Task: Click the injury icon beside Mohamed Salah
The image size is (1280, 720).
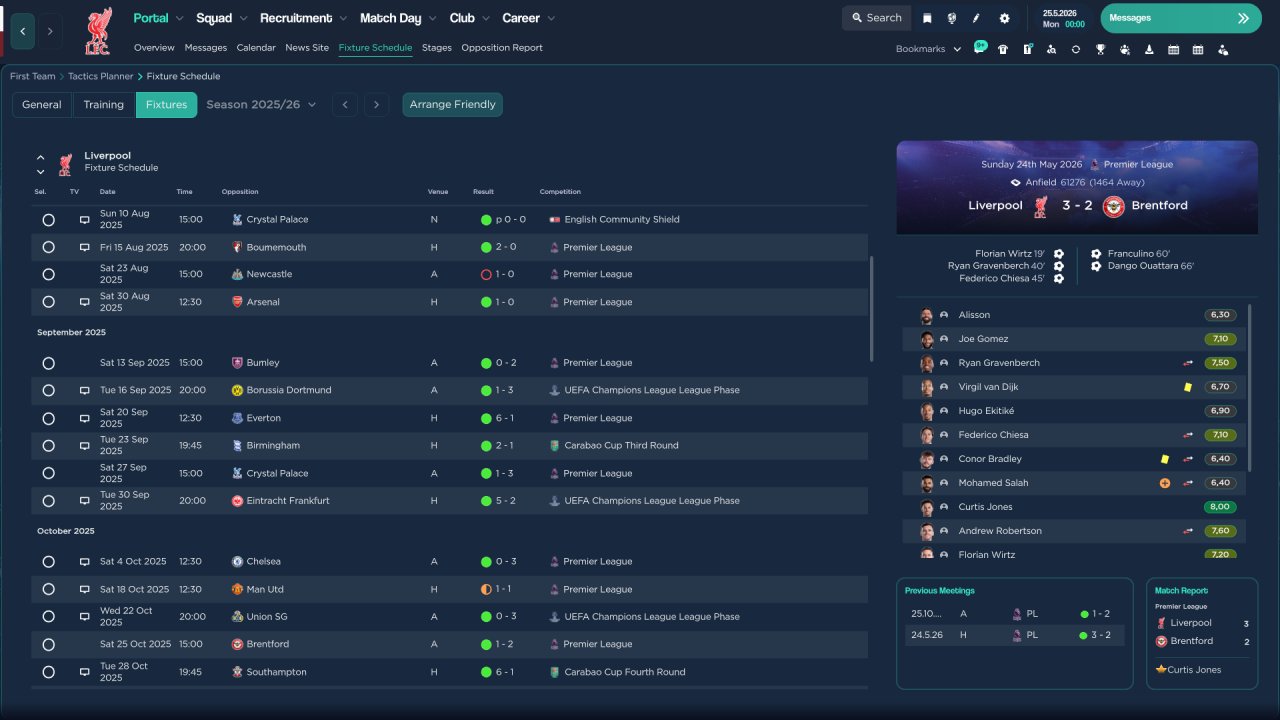Action: coord(1164,483)
